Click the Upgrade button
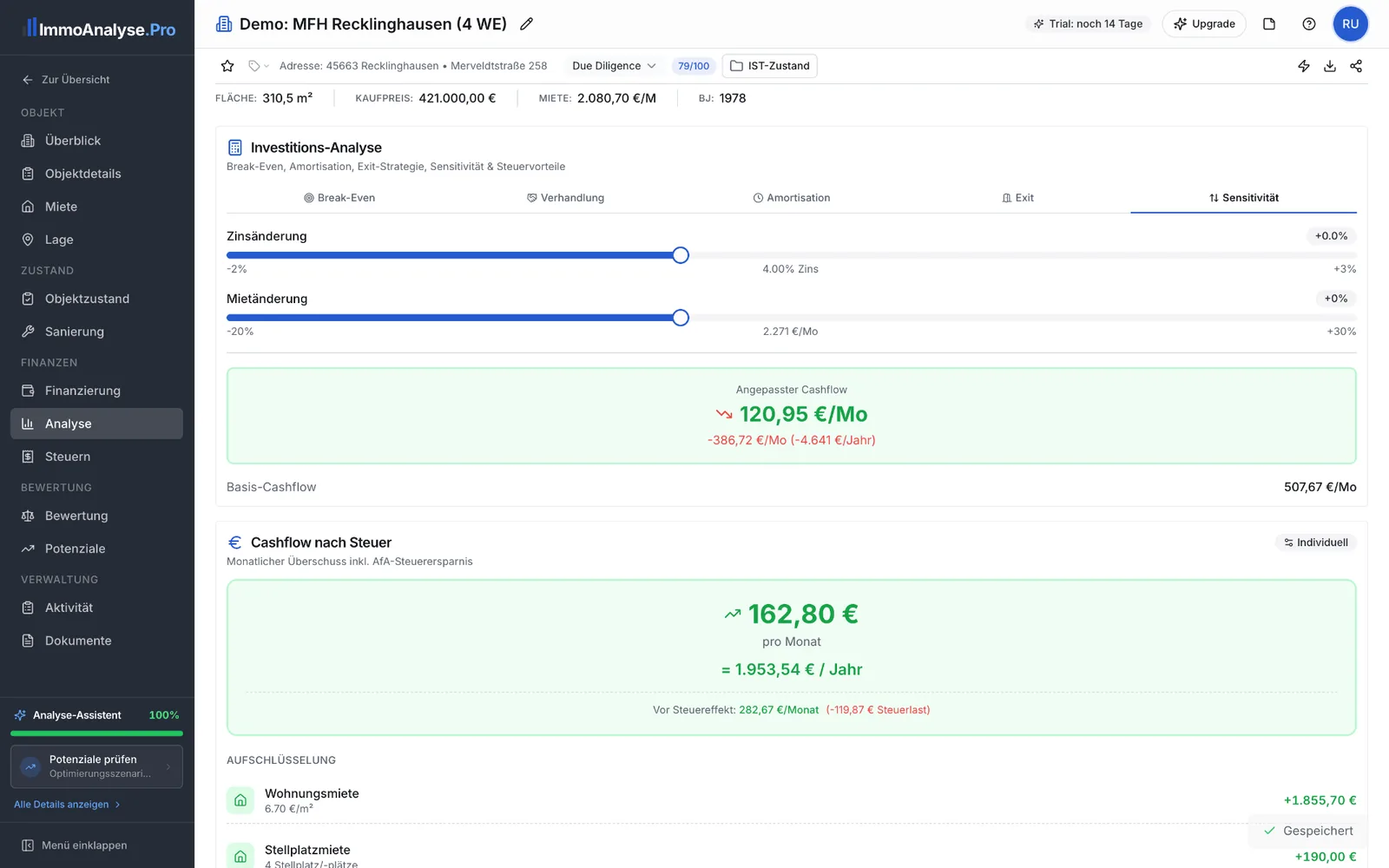Viewport: 1389px width, 868px height. point(1204,24)
